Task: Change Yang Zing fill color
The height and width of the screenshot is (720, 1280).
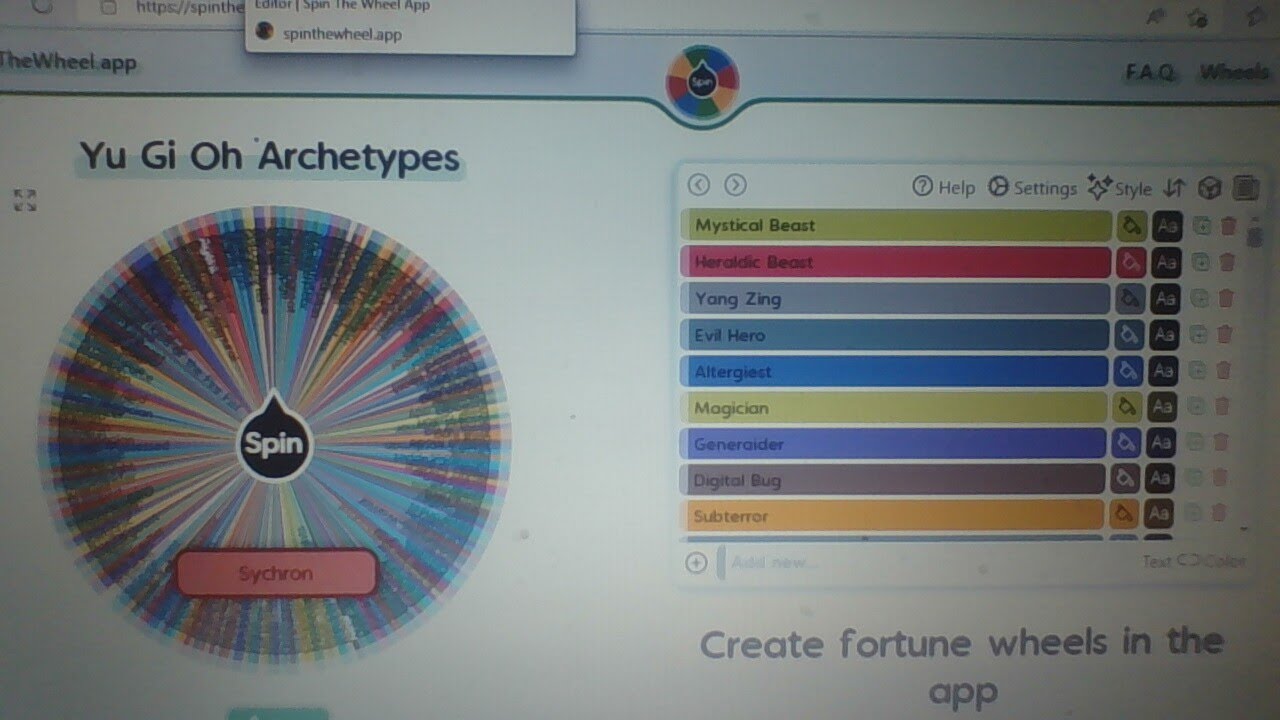Action: tap(1130, 298)
